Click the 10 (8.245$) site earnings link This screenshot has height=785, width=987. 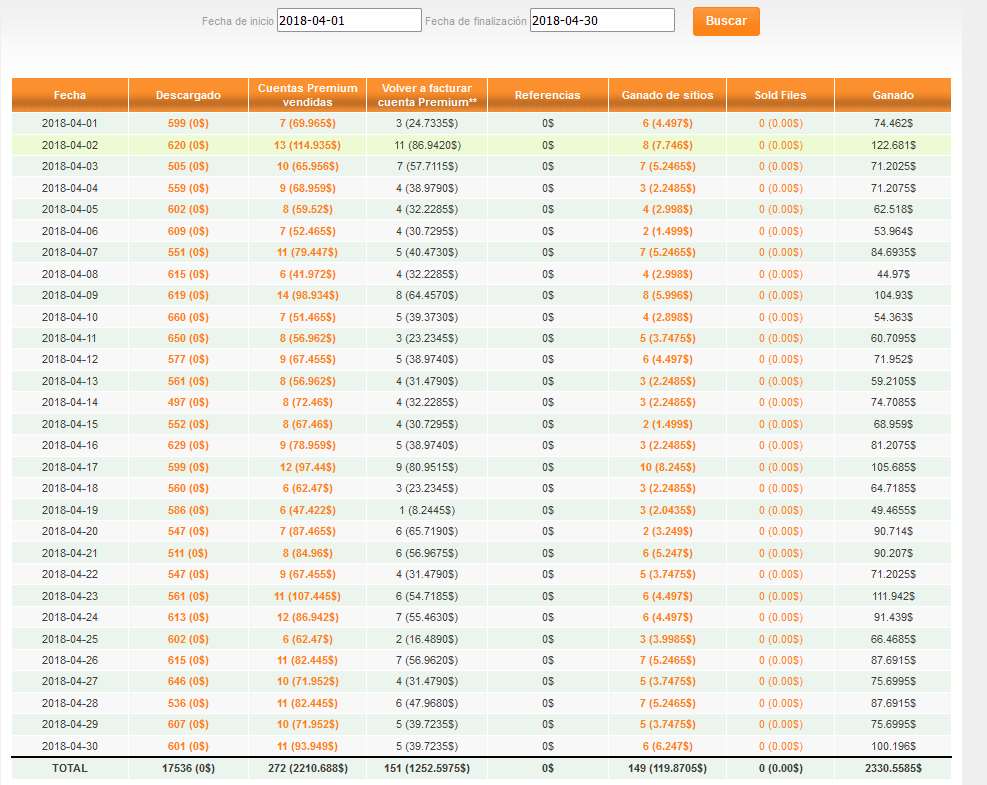pos(667,468)
